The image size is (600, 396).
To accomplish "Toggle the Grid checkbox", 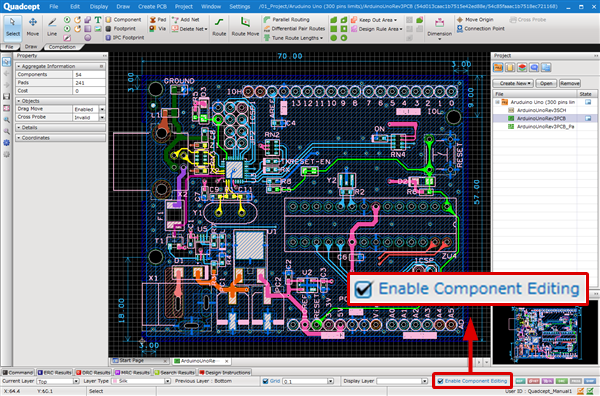I will [x=265, y=381].
